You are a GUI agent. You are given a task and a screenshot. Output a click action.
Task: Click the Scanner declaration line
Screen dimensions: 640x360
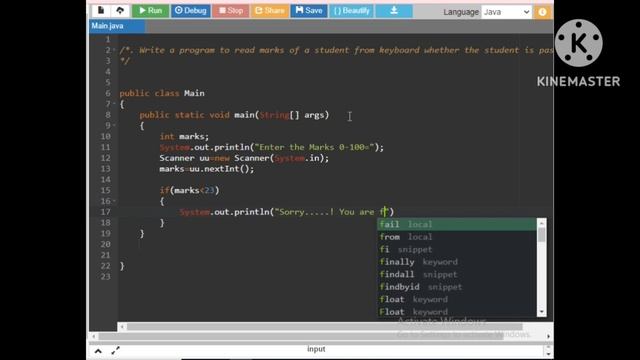tap(244, 158)
